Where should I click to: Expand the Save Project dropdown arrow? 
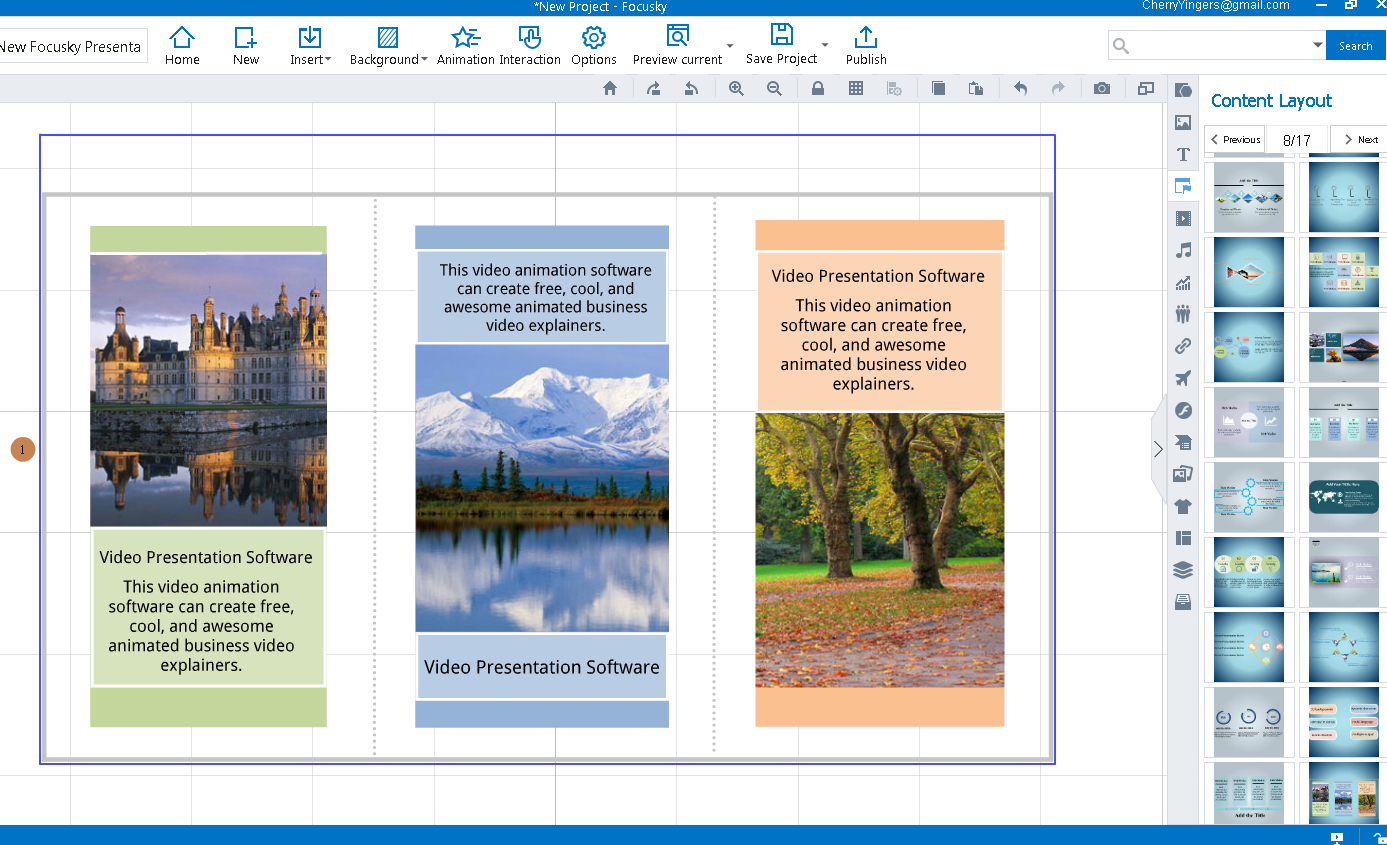[x=823, y=46]
